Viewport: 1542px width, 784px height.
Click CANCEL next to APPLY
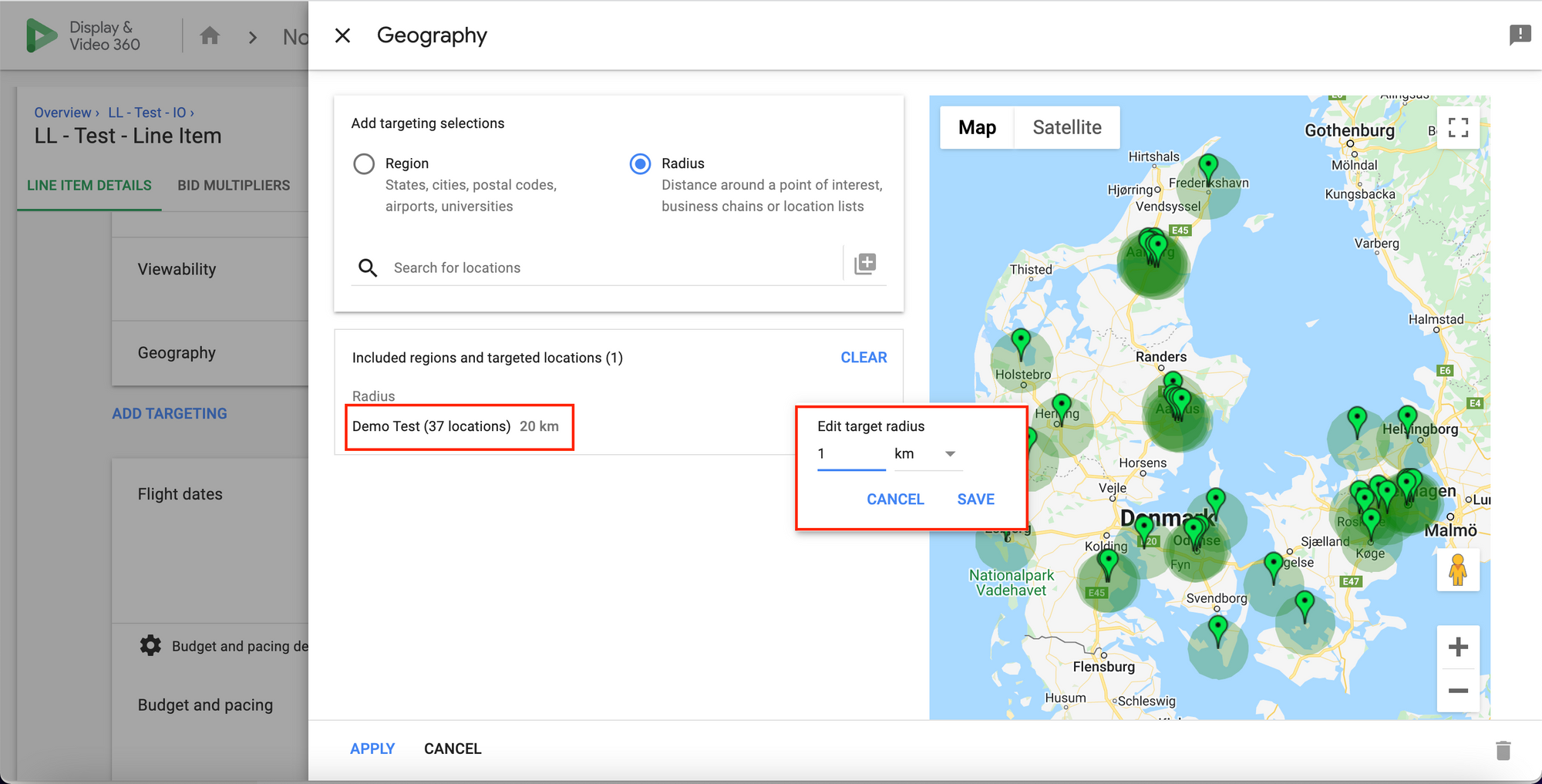[453, 749]
